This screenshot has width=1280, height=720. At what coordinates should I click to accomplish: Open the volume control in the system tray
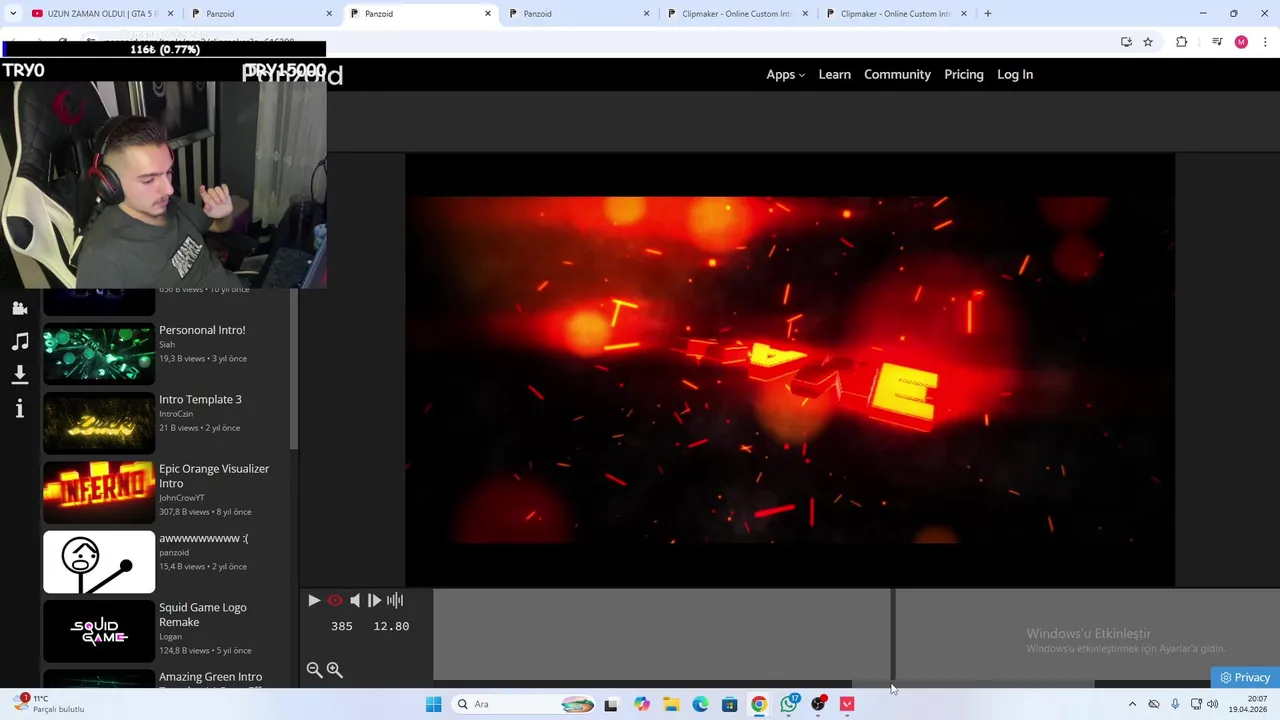(x=1212, y=704)
